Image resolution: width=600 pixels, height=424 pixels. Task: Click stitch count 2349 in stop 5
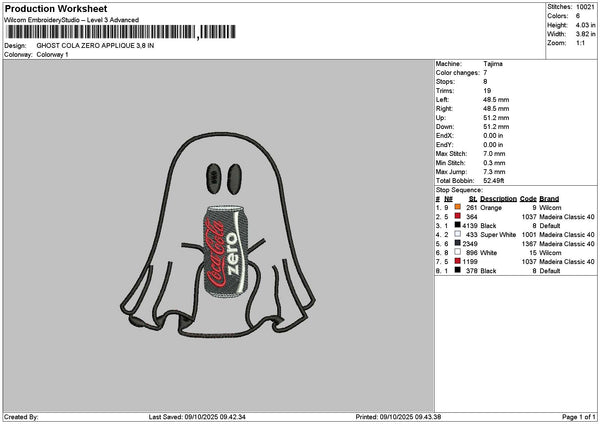tap(470, 244)
